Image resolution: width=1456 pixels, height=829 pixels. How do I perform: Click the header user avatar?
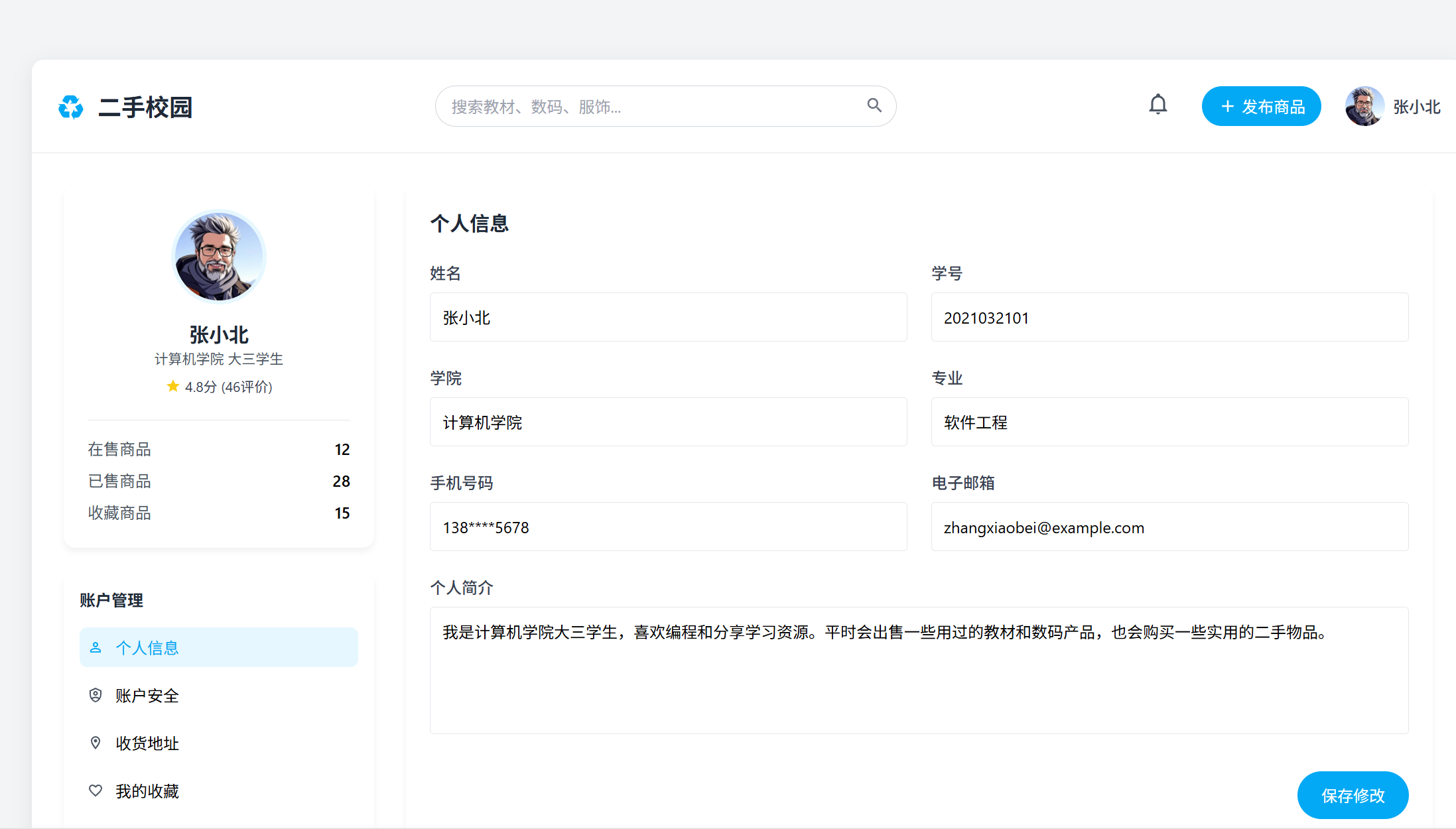[1364, 106]
